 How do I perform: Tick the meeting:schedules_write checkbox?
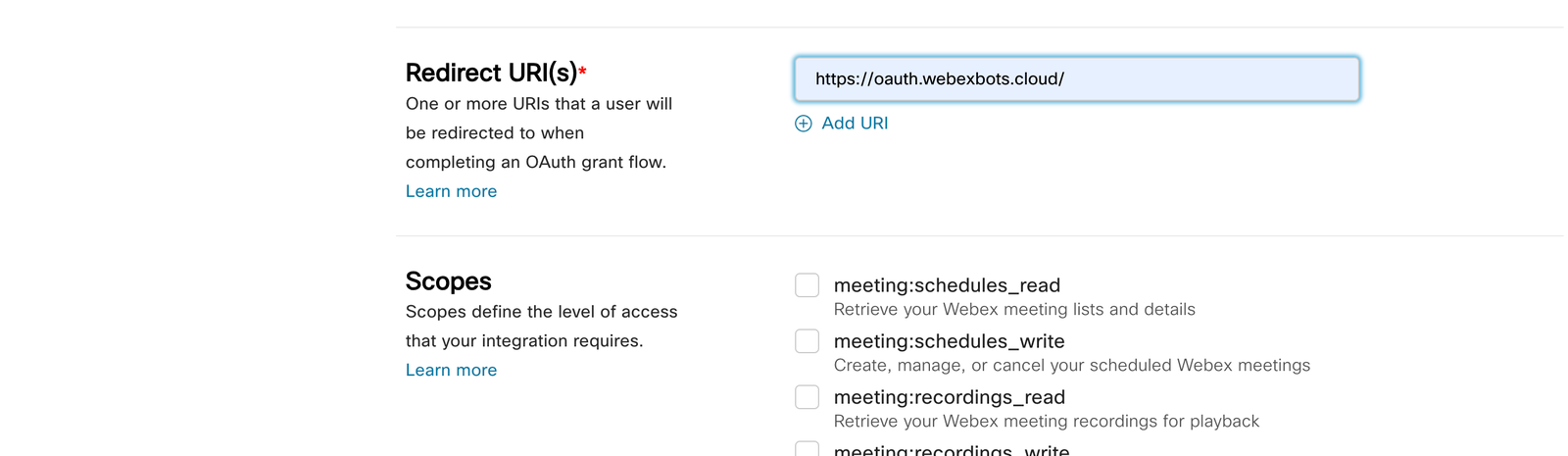807,341
